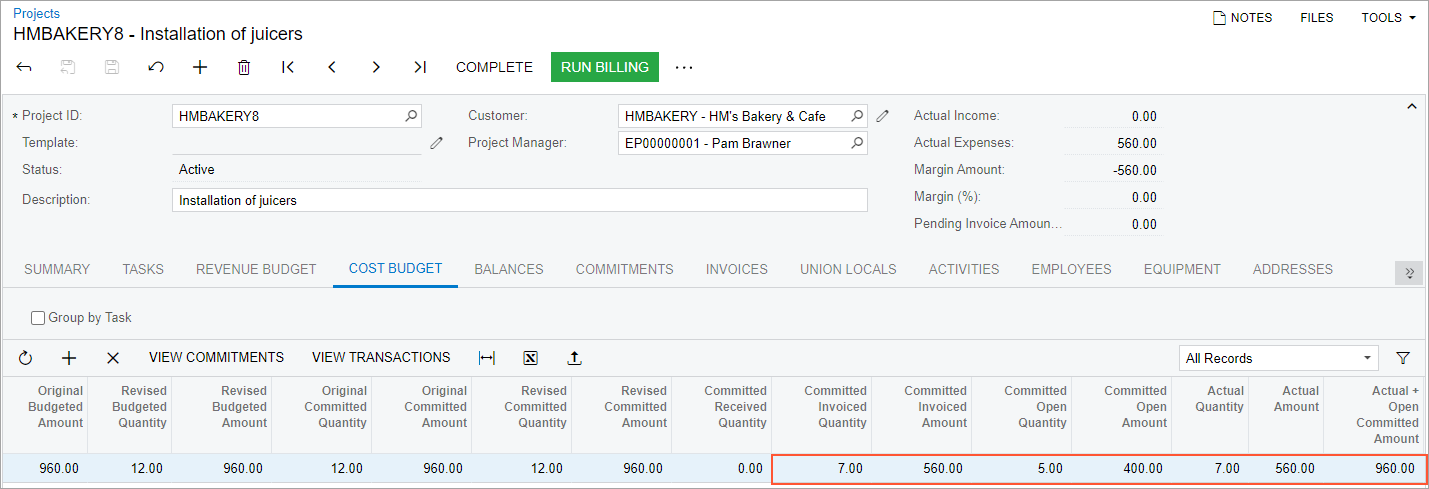The width and height of the screenshot is (1429, 489).
Task: Fit columns in the cost budget grid
Action: (x=487, y=358)
